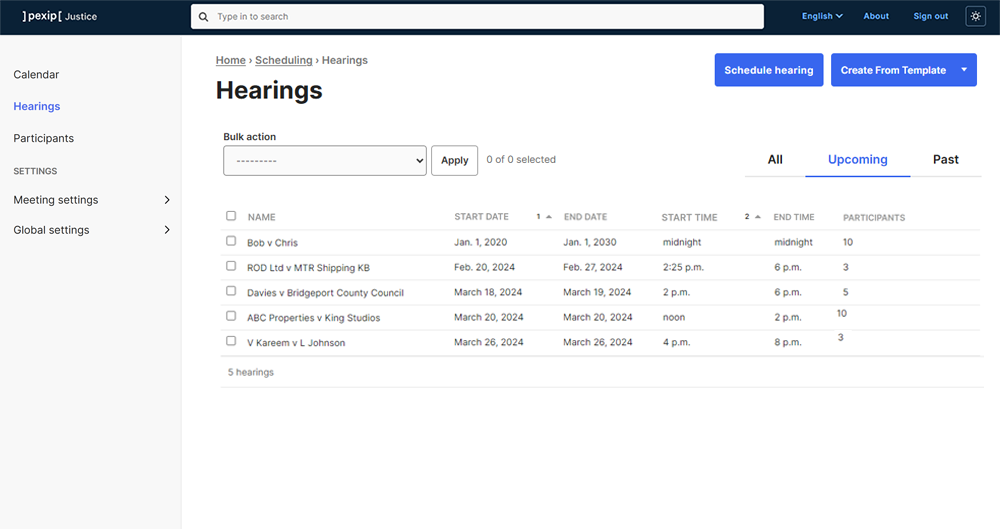Open Calendar from the sidebar

point(36,75)
